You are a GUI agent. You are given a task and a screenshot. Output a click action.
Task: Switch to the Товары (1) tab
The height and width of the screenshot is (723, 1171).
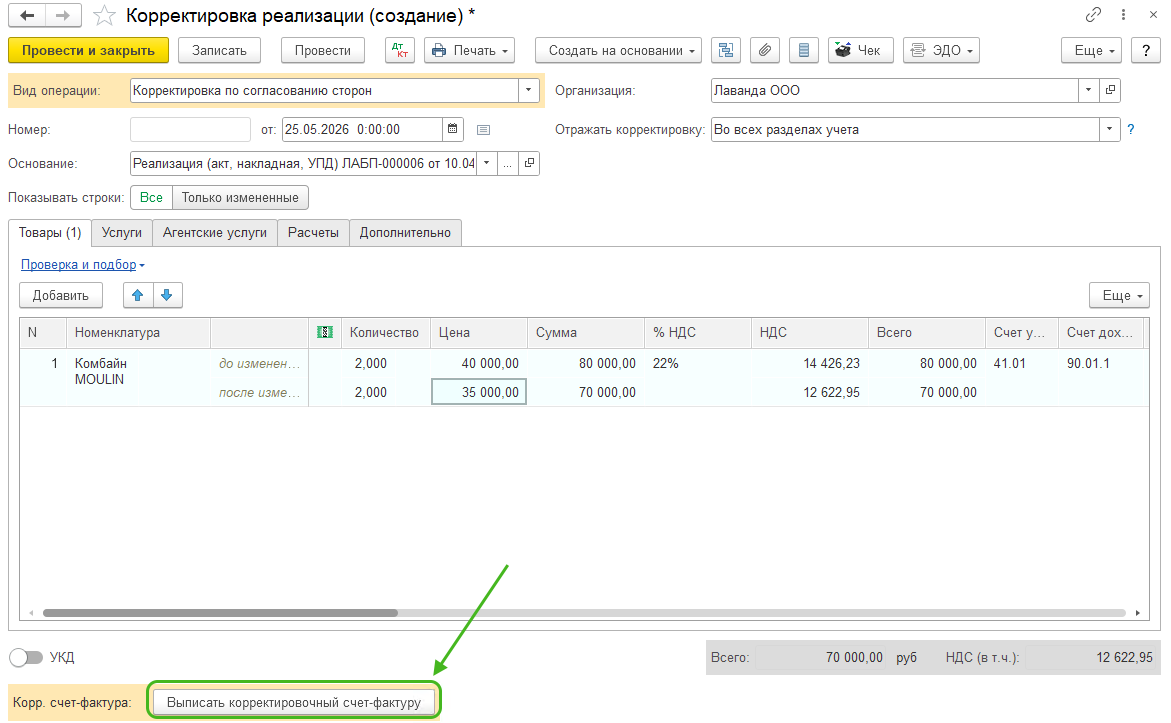tap(50, 232)
